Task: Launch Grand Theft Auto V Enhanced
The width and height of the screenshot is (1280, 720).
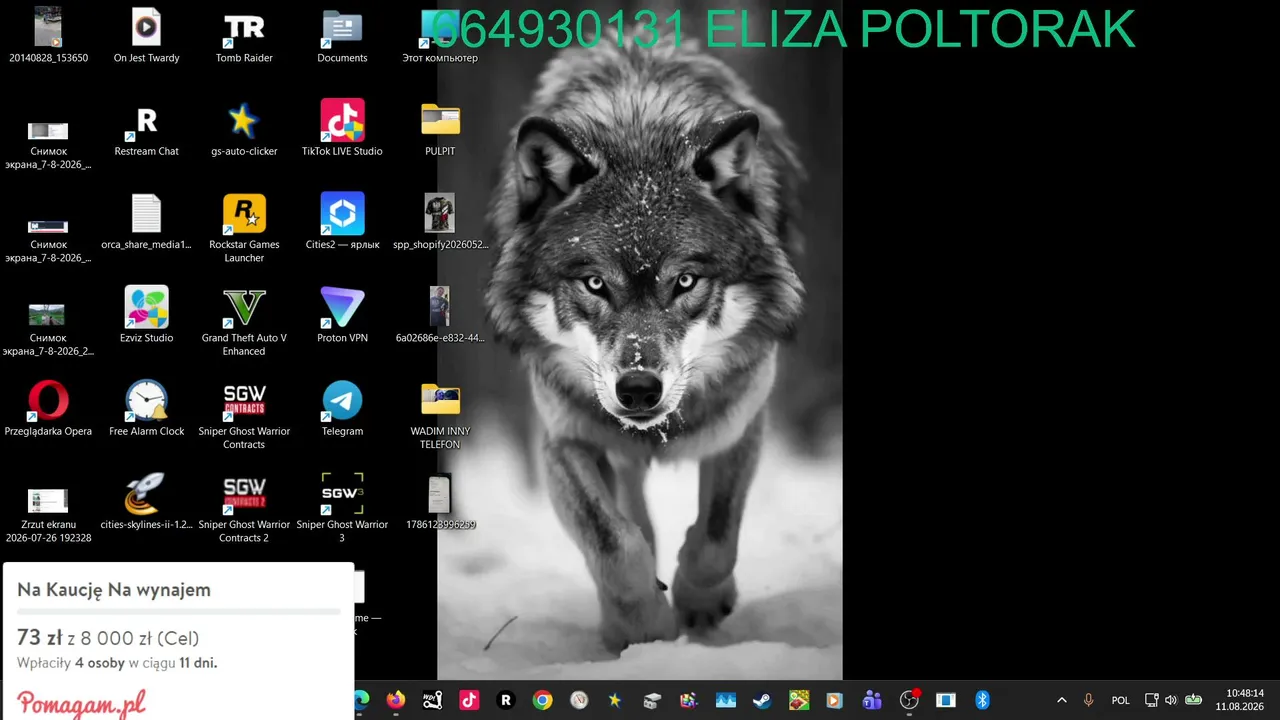Action: [244, 322]
